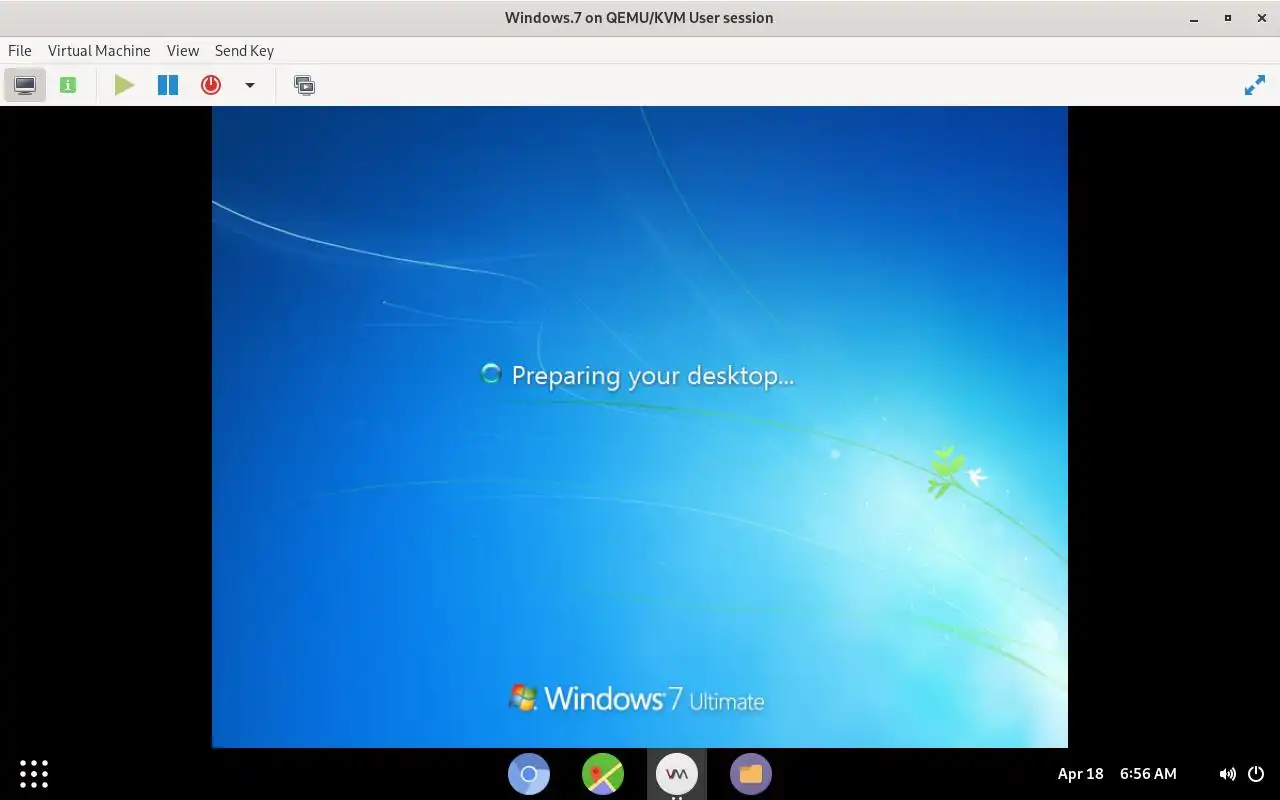Show the graphical console view
Screen dimensions: 1280x800
tap(25, 85)
